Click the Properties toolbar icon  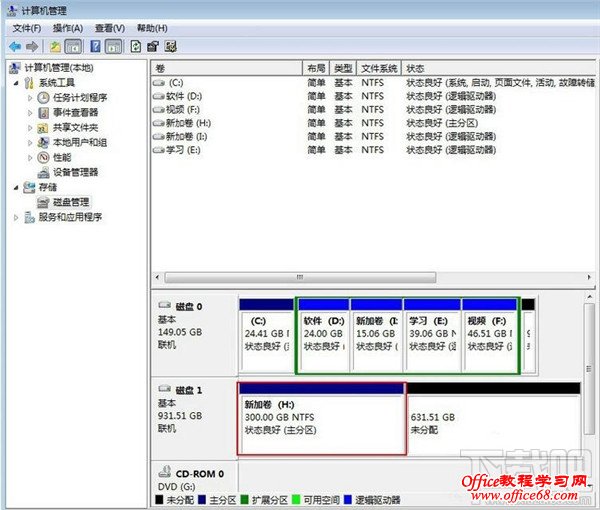pos(153,47)
